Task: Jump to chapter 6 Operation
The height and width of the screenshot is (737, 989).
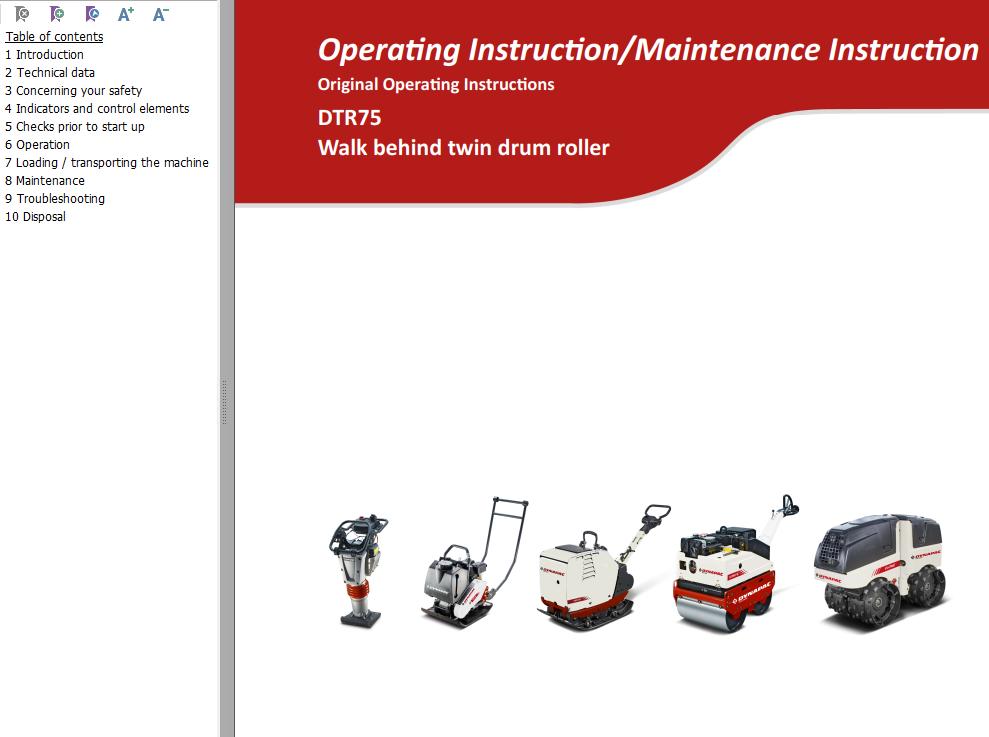Action: pyautogui.click(x=37, y=144)
